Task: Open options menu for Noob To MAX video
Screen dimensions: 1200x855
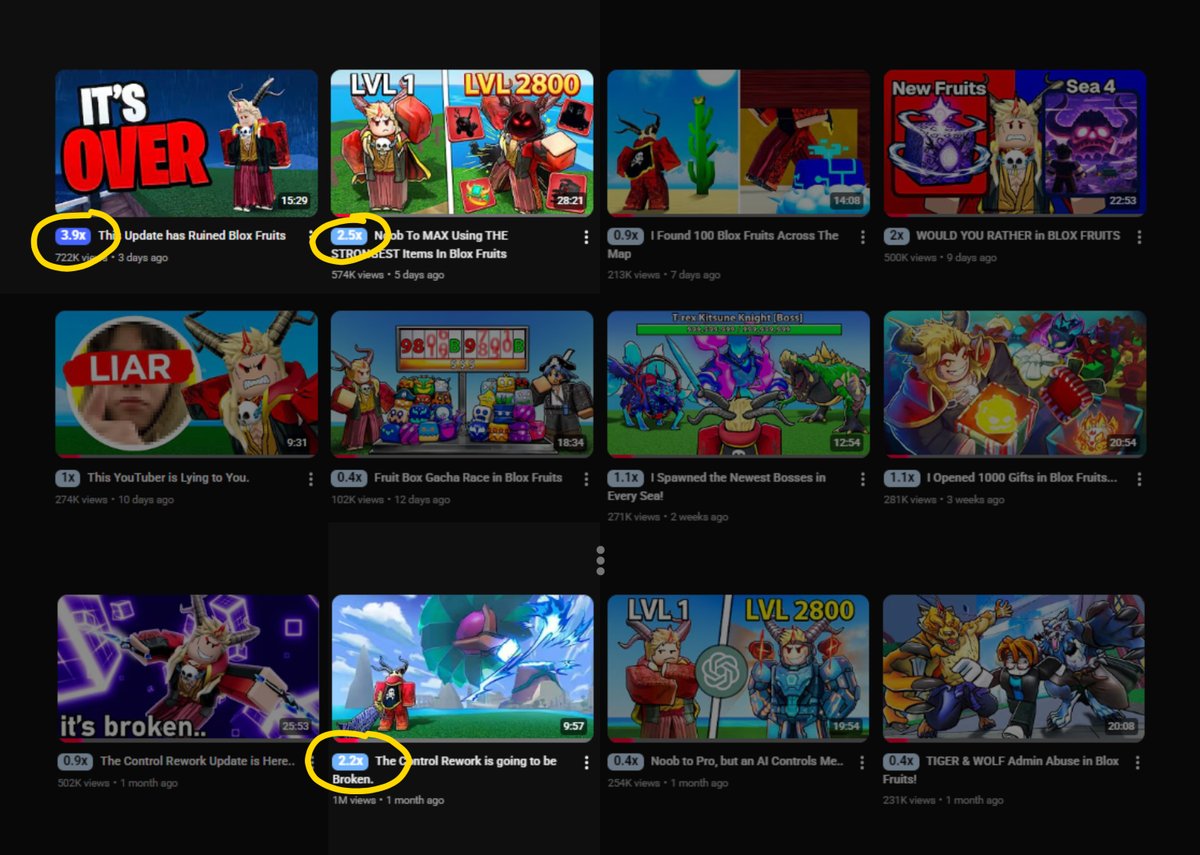Action: coord(586,237)
